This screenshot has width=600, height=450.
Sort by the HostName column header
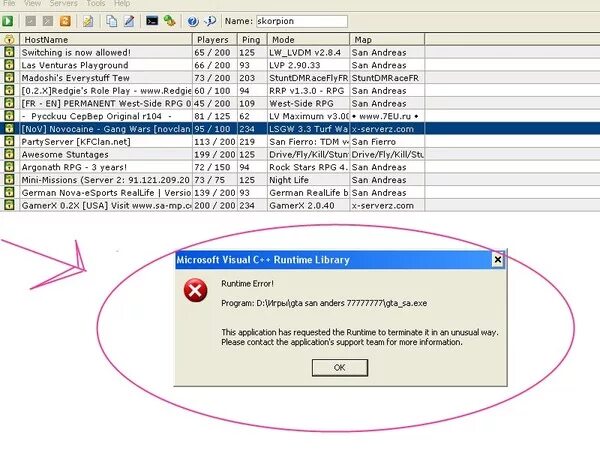106,39
